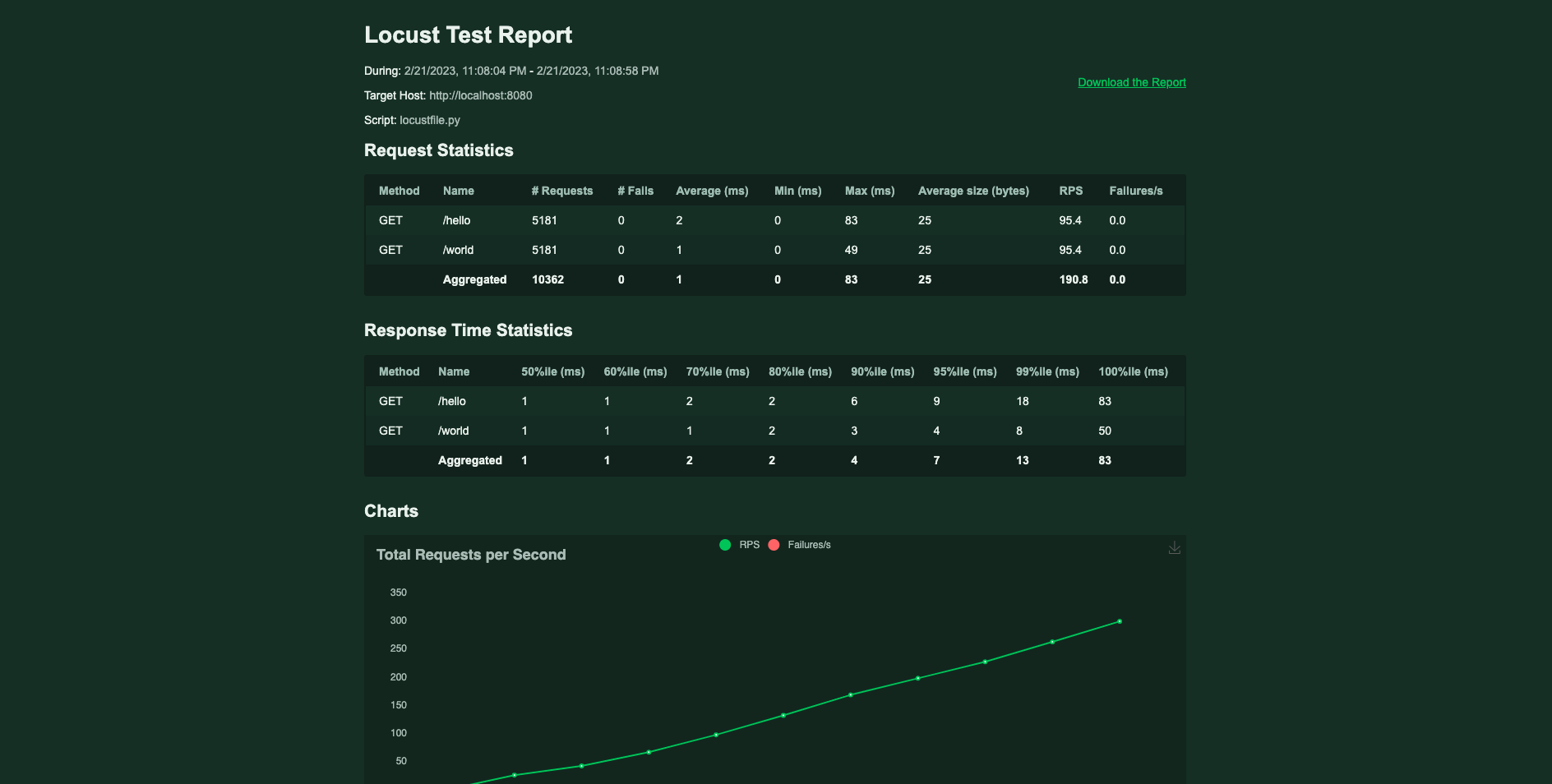Click 'Average (ms)' column header

tap(712, 191)
